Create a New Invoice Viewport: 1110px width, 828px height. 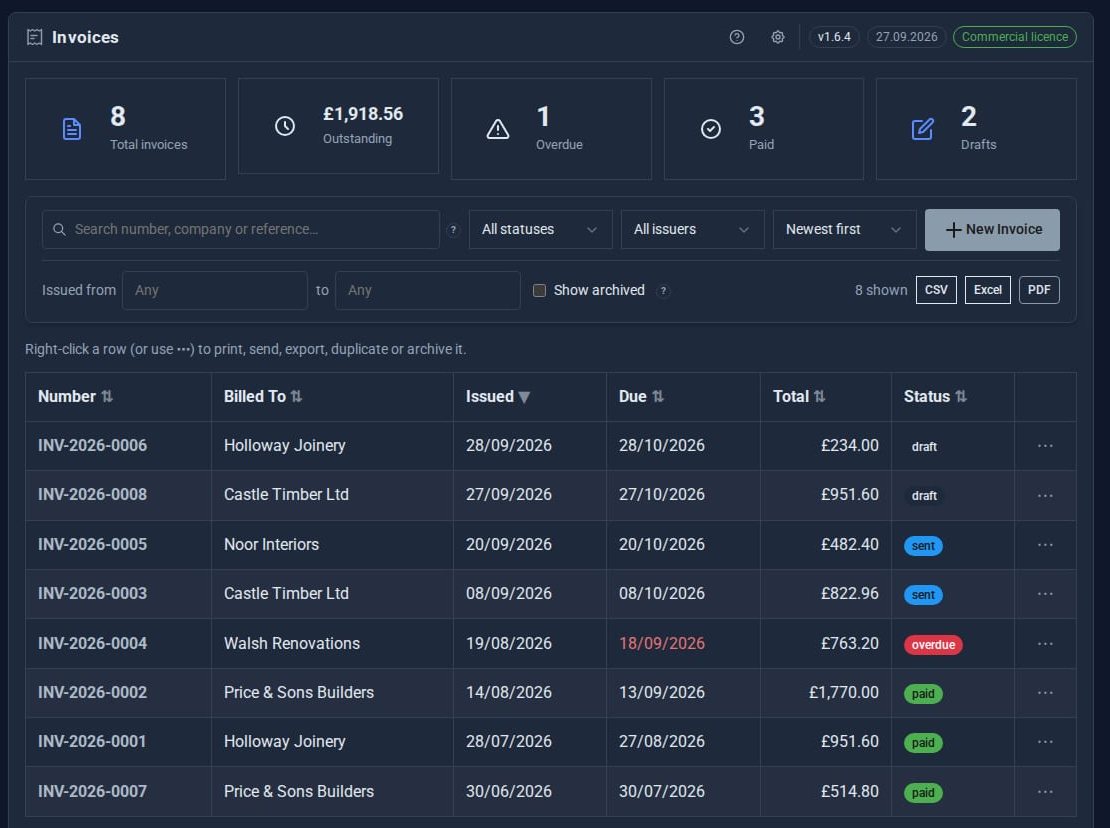(992, 229)
